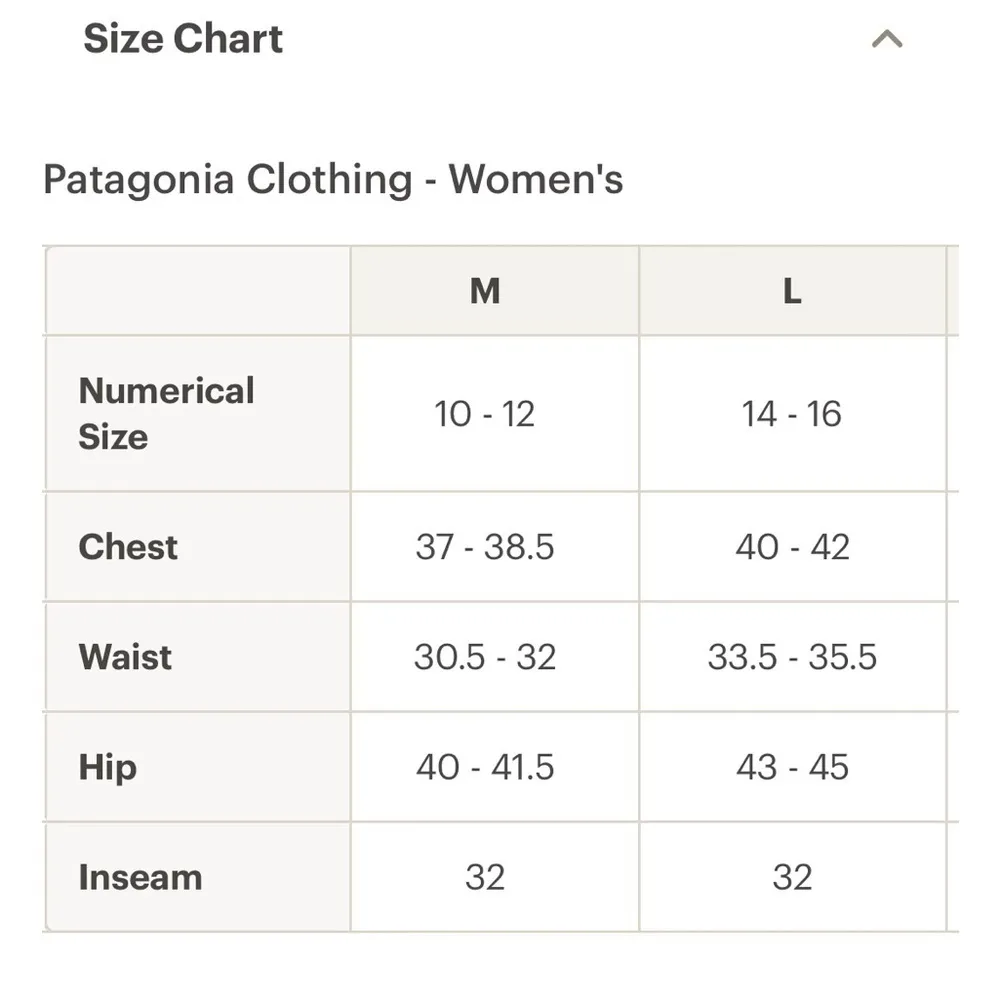
Task: Select the 30.5 - 32 waist measurement
Action: 486,657
